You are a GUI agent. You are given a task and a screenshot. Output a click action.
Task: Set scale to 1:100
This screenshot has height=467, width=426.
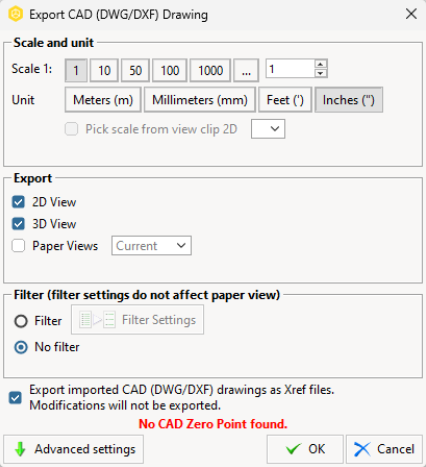click(x=170, y=70)
